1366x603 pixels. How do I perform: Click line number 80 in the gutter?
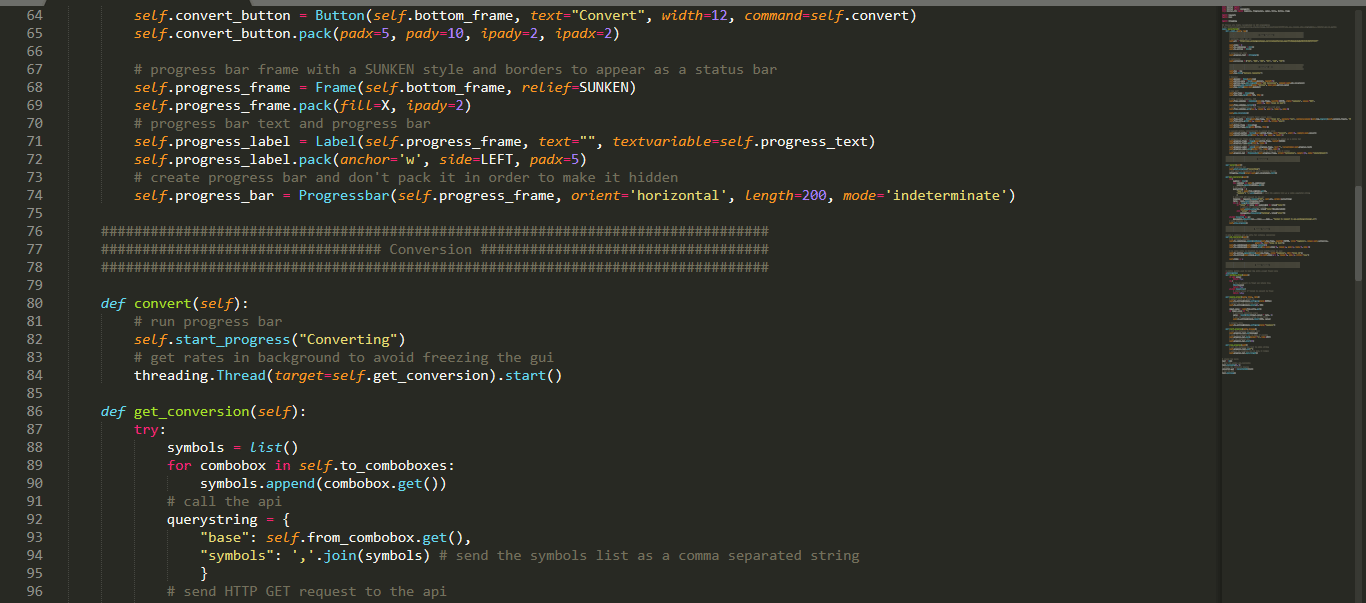click(x=34, y=302)
